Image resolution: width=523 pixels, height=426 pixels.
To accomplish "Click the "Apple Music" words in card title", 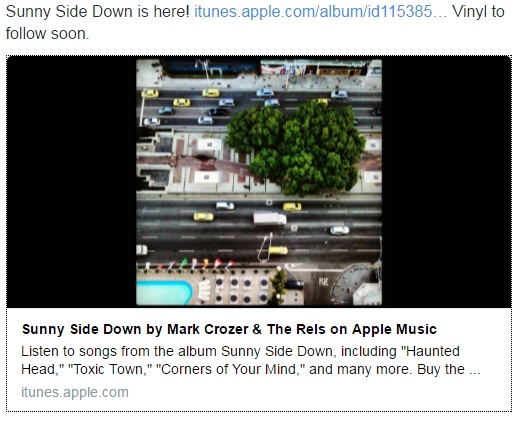I will [394, 329].
